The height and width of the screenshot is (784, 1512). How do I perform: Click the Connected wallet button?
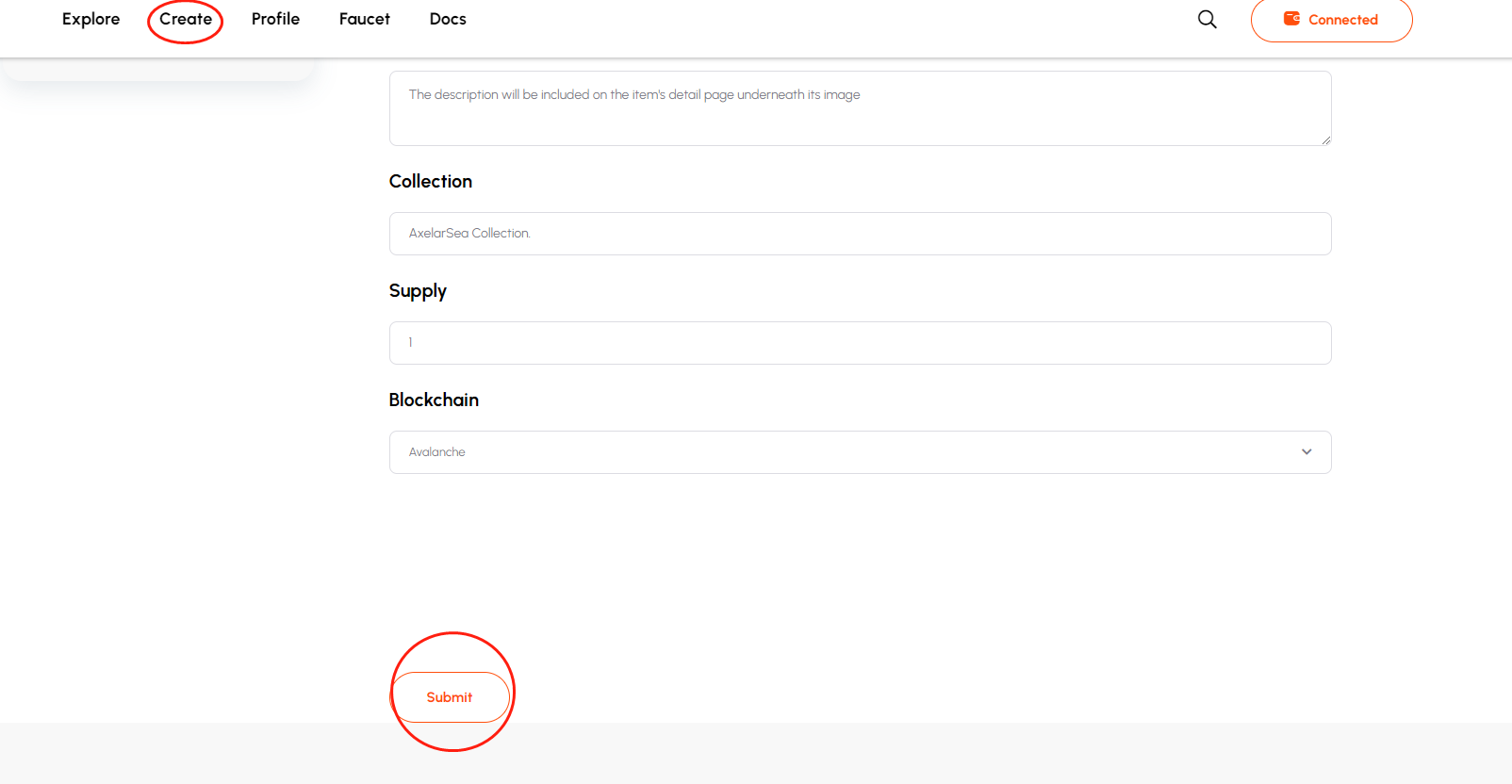click(x=1331, y=20)
